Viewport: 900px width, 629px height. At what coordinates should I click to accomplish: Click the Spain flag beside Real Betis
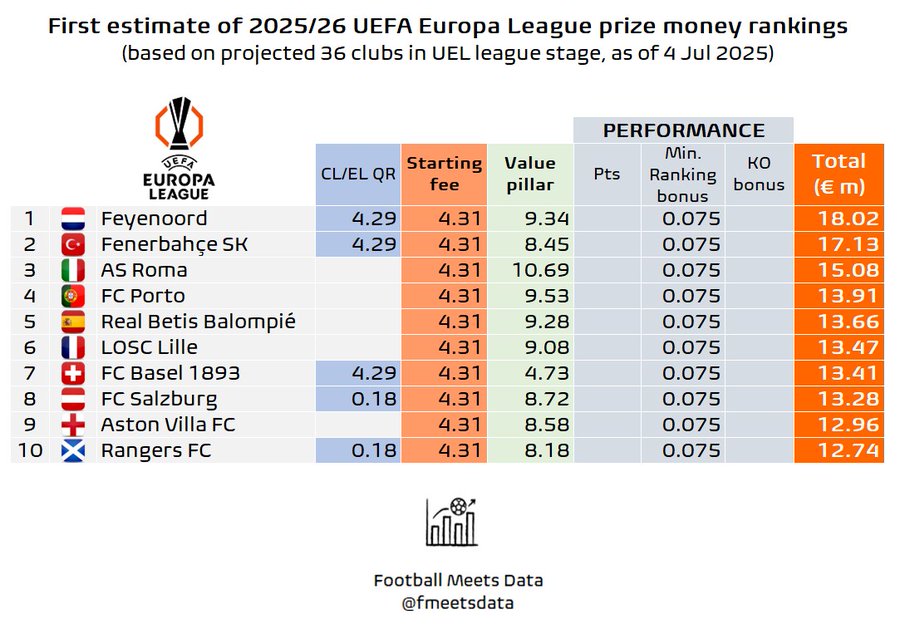73,322
